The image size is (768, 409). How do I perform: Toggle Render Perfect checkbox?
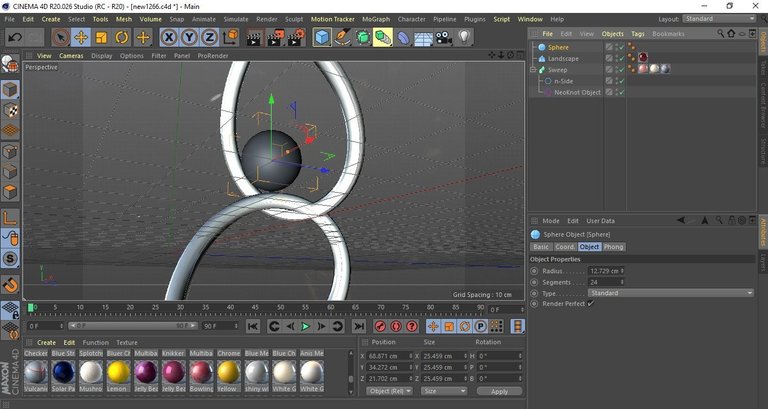591,304
